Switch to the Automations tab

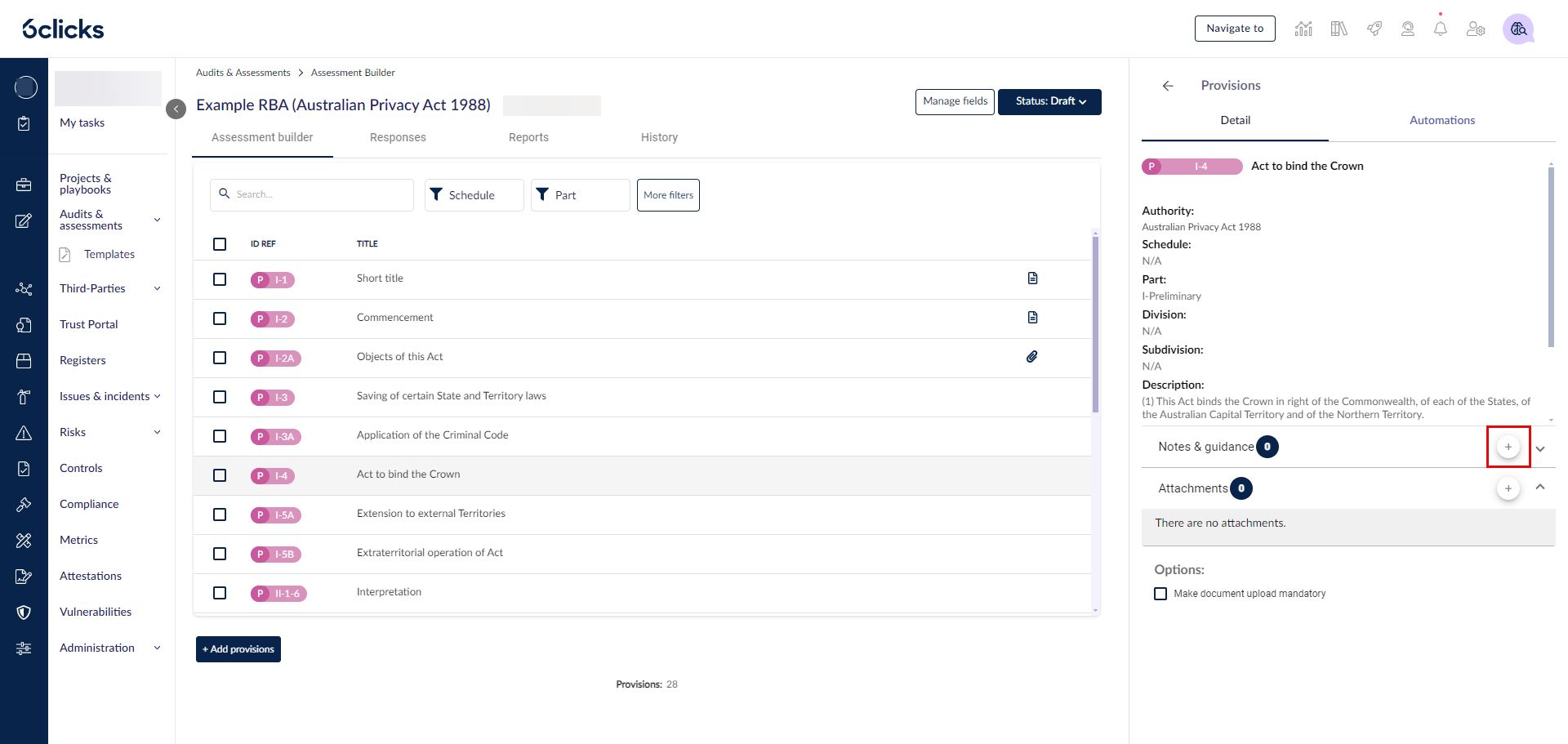click(x=1442, y=120)
